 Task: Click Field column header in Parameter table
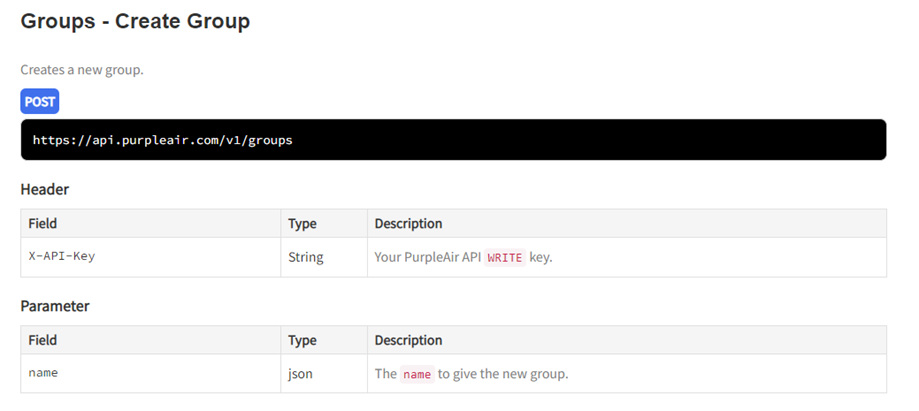[x=43, y=340]
